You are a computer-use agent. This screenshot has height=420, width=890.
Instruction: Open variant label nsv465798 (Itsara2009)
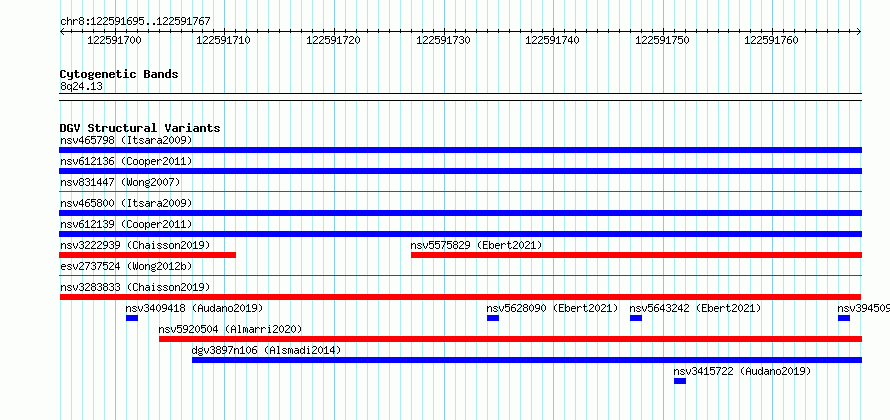click(x=126, y=140)
